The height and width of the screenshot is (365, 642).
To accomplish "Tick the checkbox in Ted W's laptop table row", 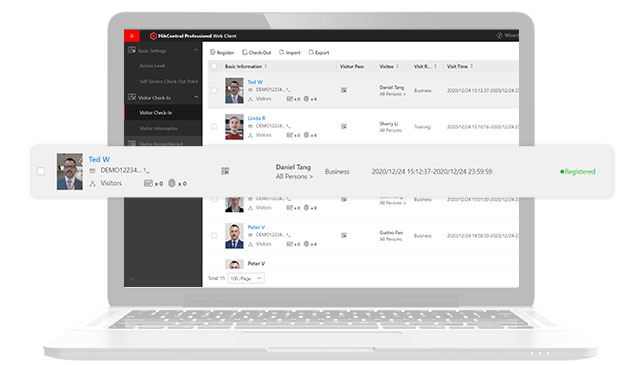I will (x=214, y=90).
